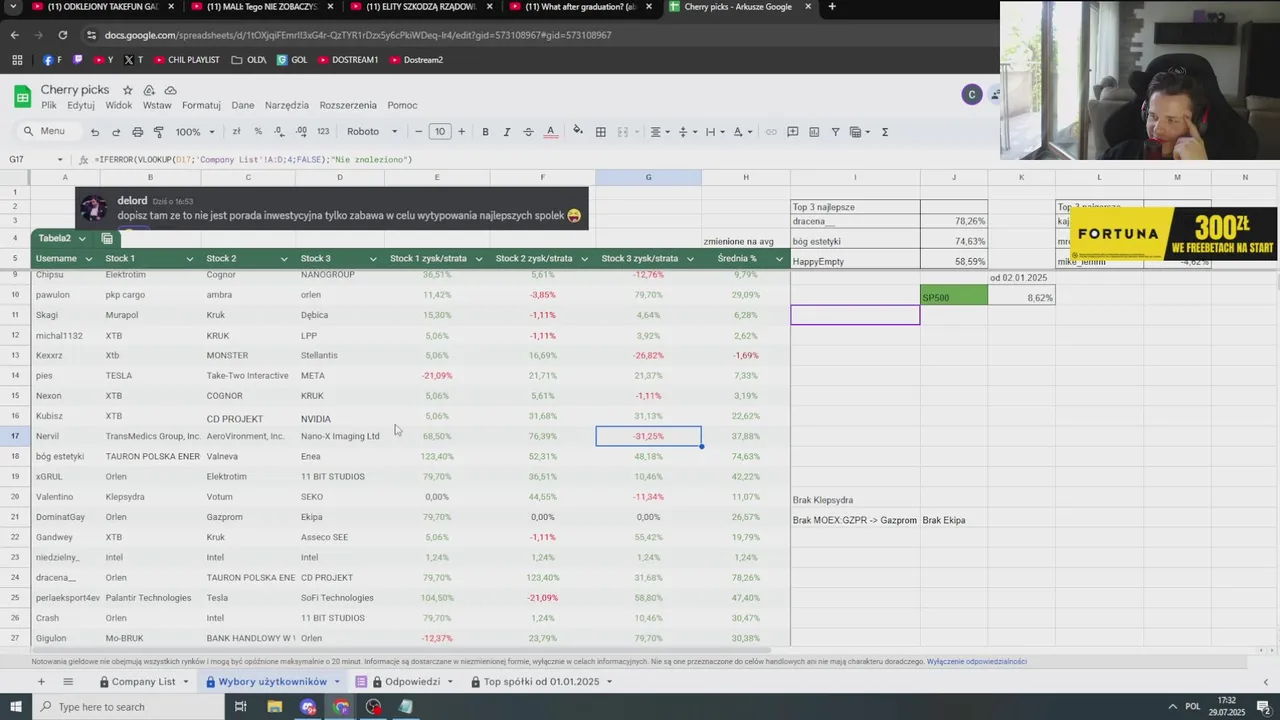Open File Explorer from taskbar
This screenshot has height=720, width=1280.
(274, 707)
